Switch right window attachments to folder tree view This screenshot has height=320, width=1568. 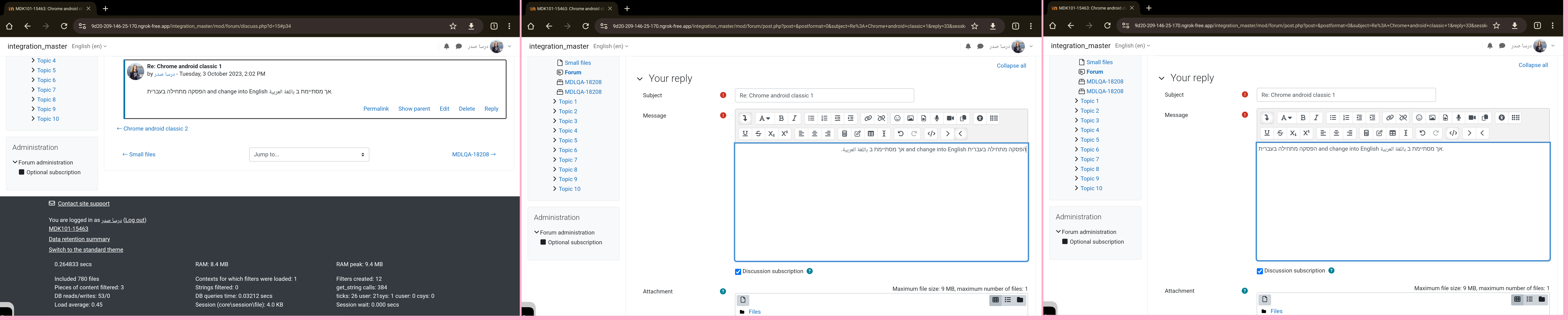1542,299
